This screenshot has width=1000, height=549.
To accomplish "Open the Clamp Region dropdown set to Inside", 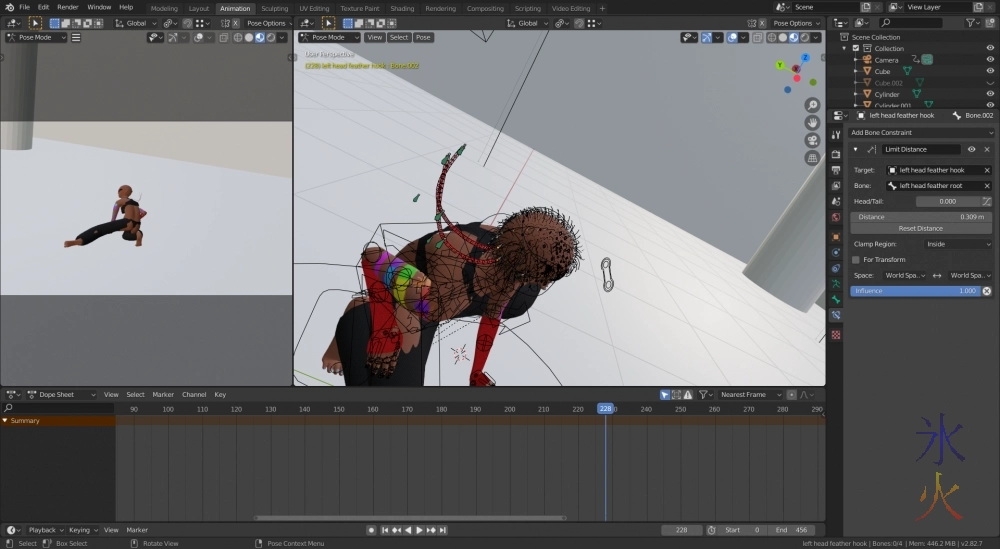I will 958,244.
